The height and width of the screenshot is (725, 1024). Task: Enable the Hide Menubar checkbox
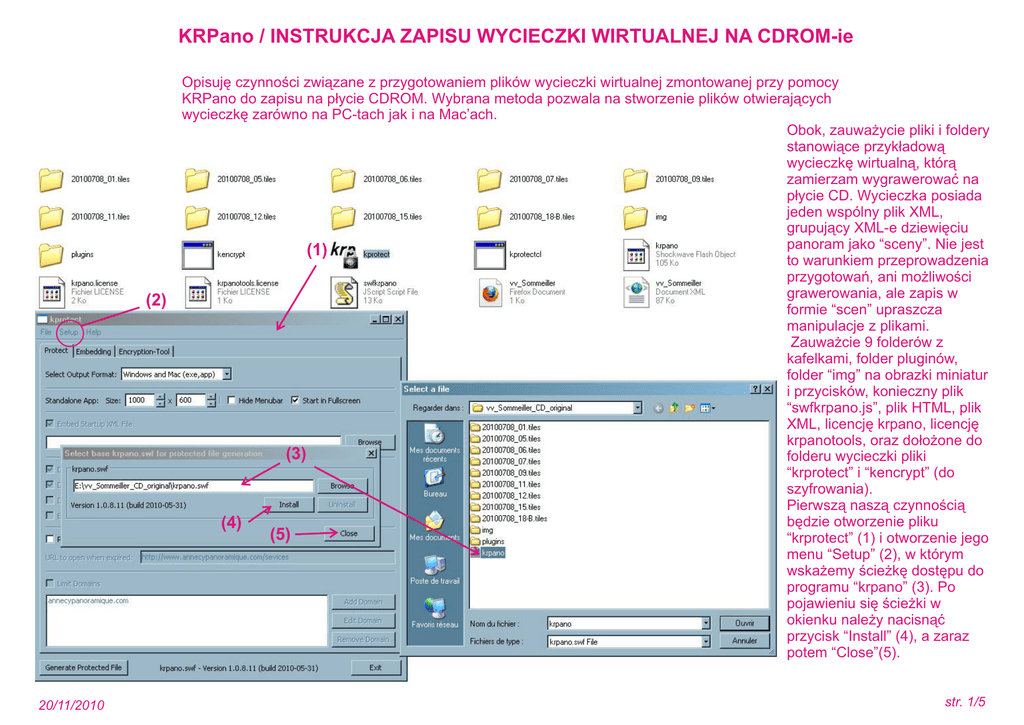232,400
